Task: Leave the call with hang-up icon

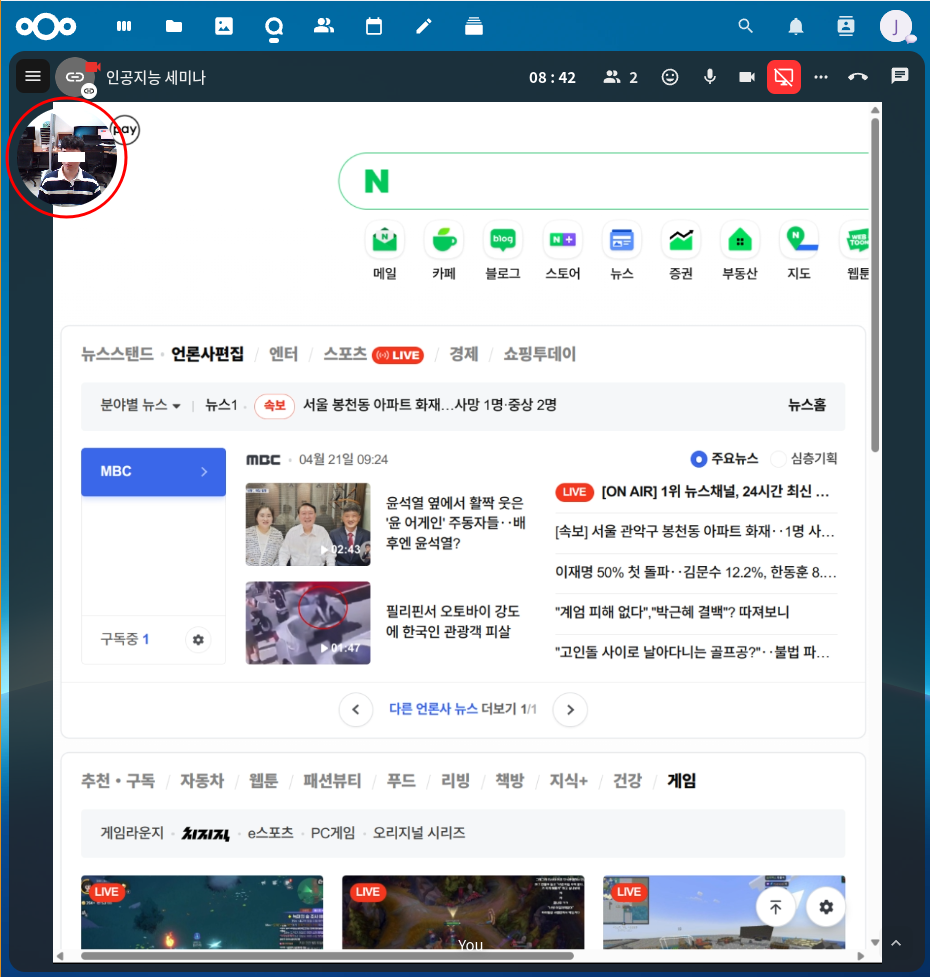Action: click(857, 77)
